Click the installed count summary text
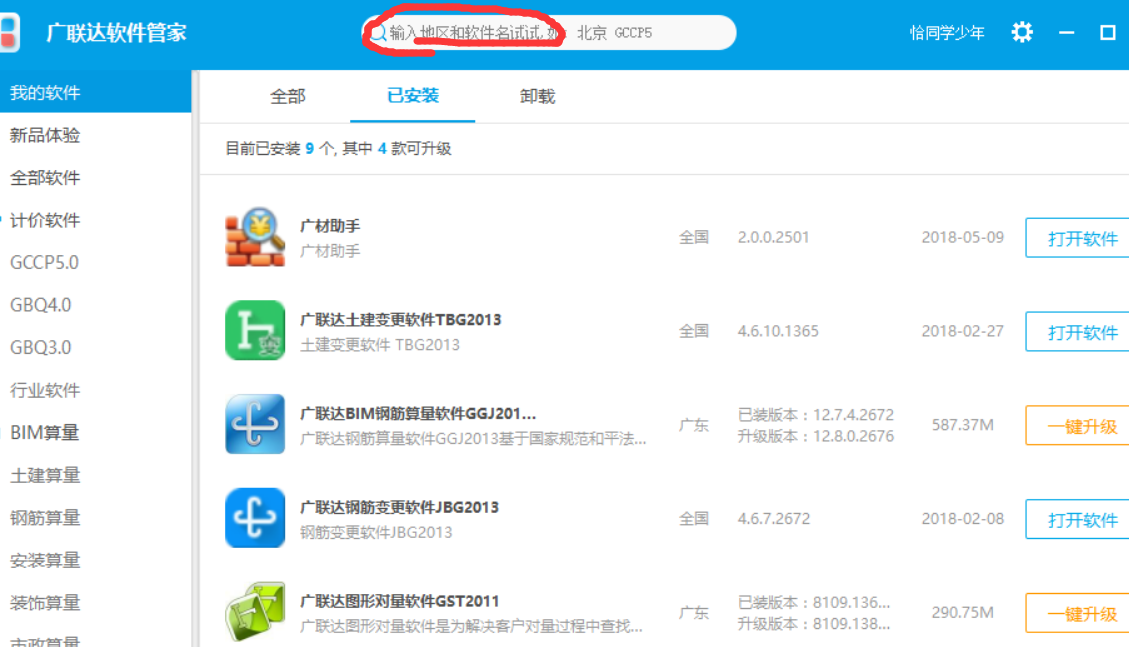 338,148
